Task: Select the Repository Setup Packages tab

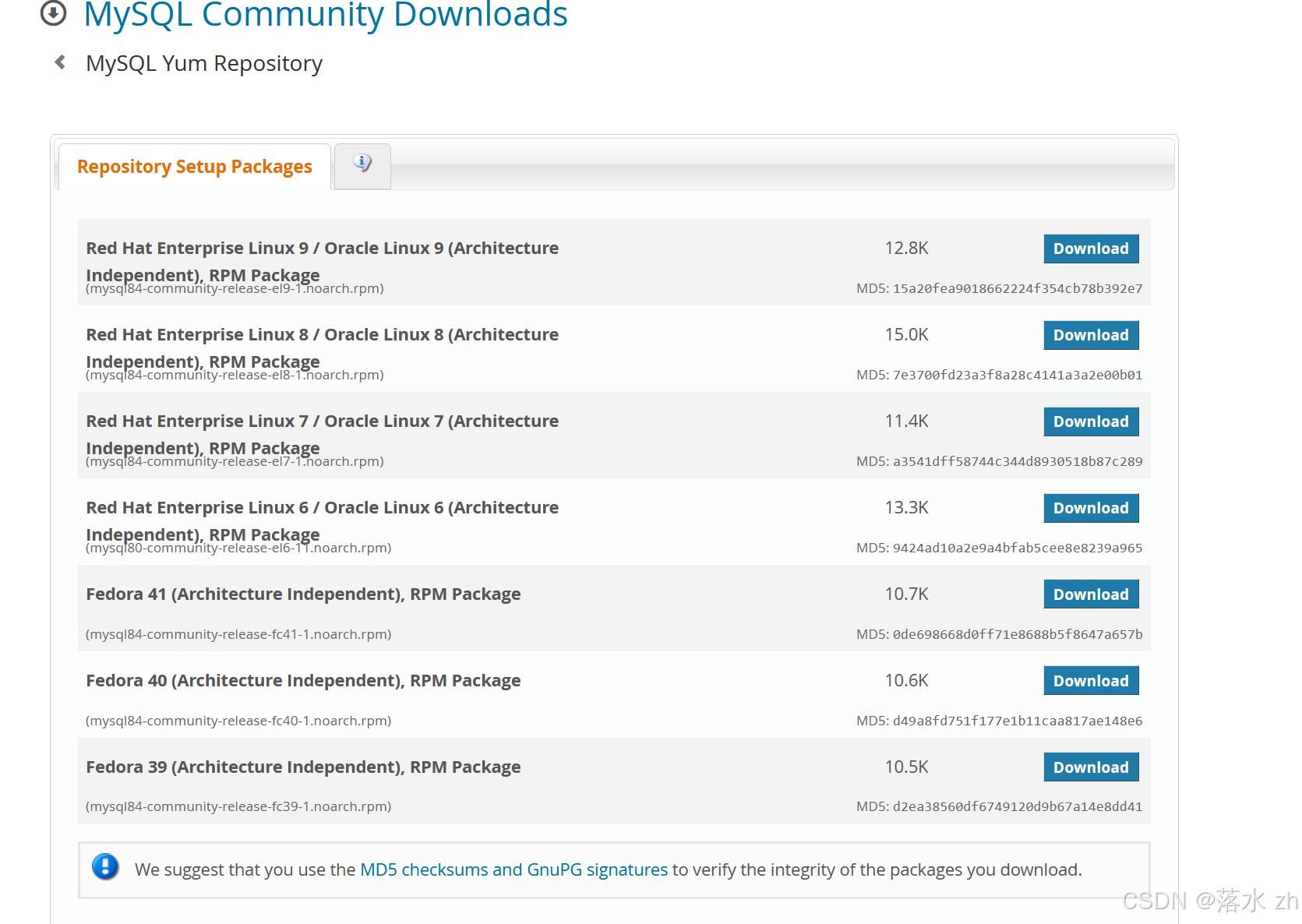Action: (195, 167)
